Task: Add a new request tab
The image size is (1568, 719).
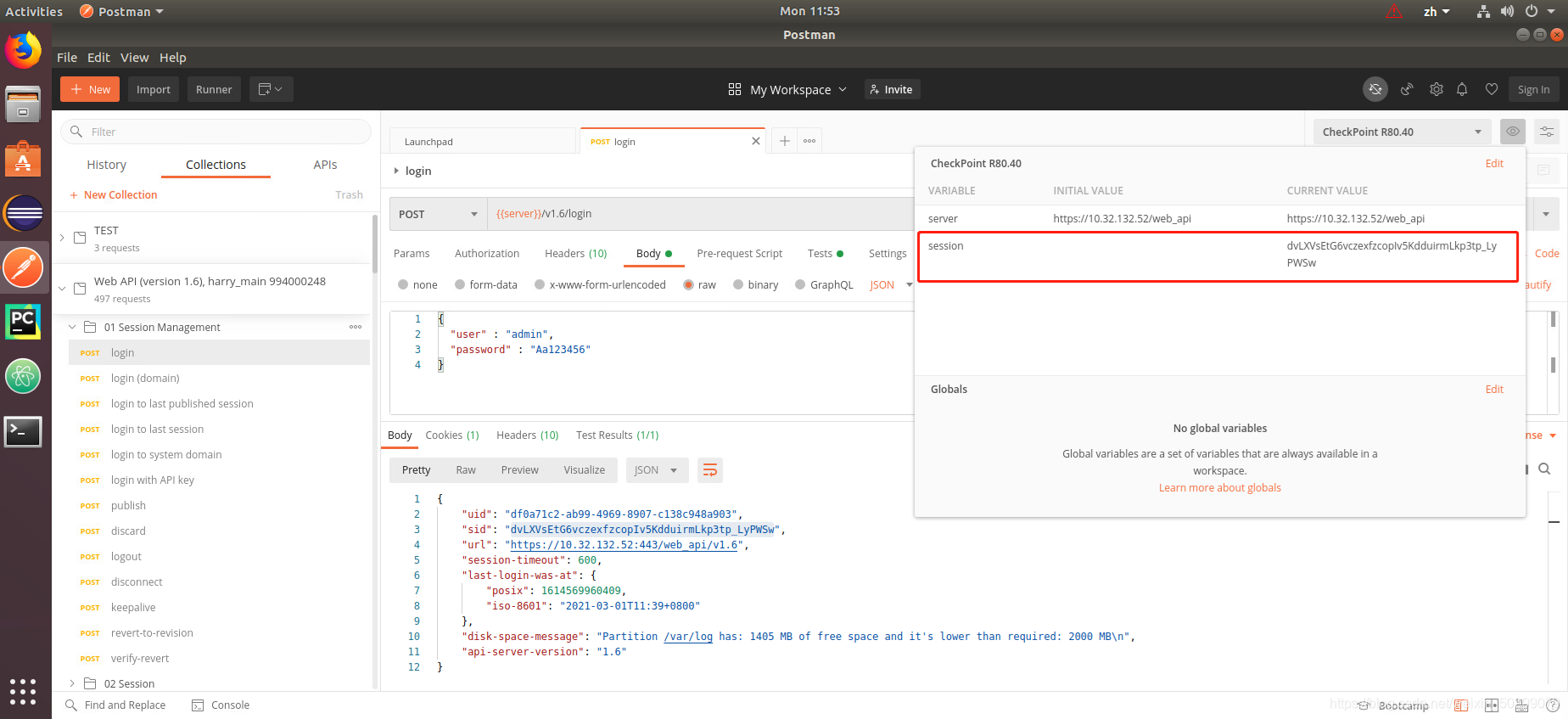Action: (x=785, y=141)
